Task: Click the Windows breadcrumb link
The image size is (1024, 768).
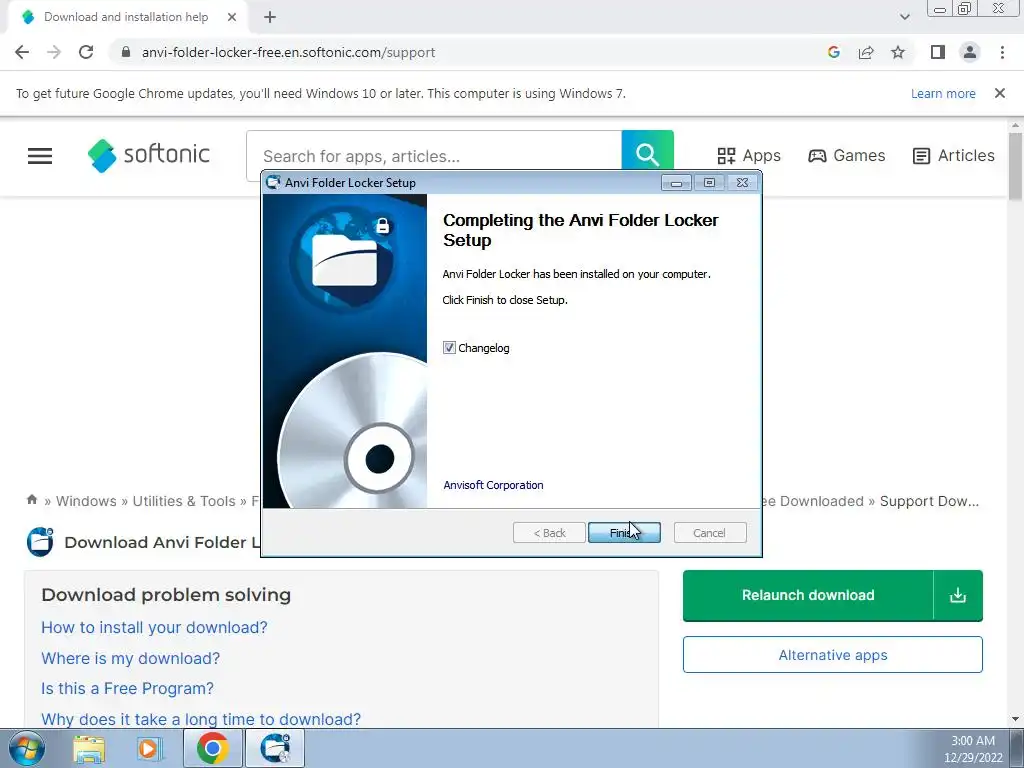Action: pyautogui.click(x=86, y=501)
